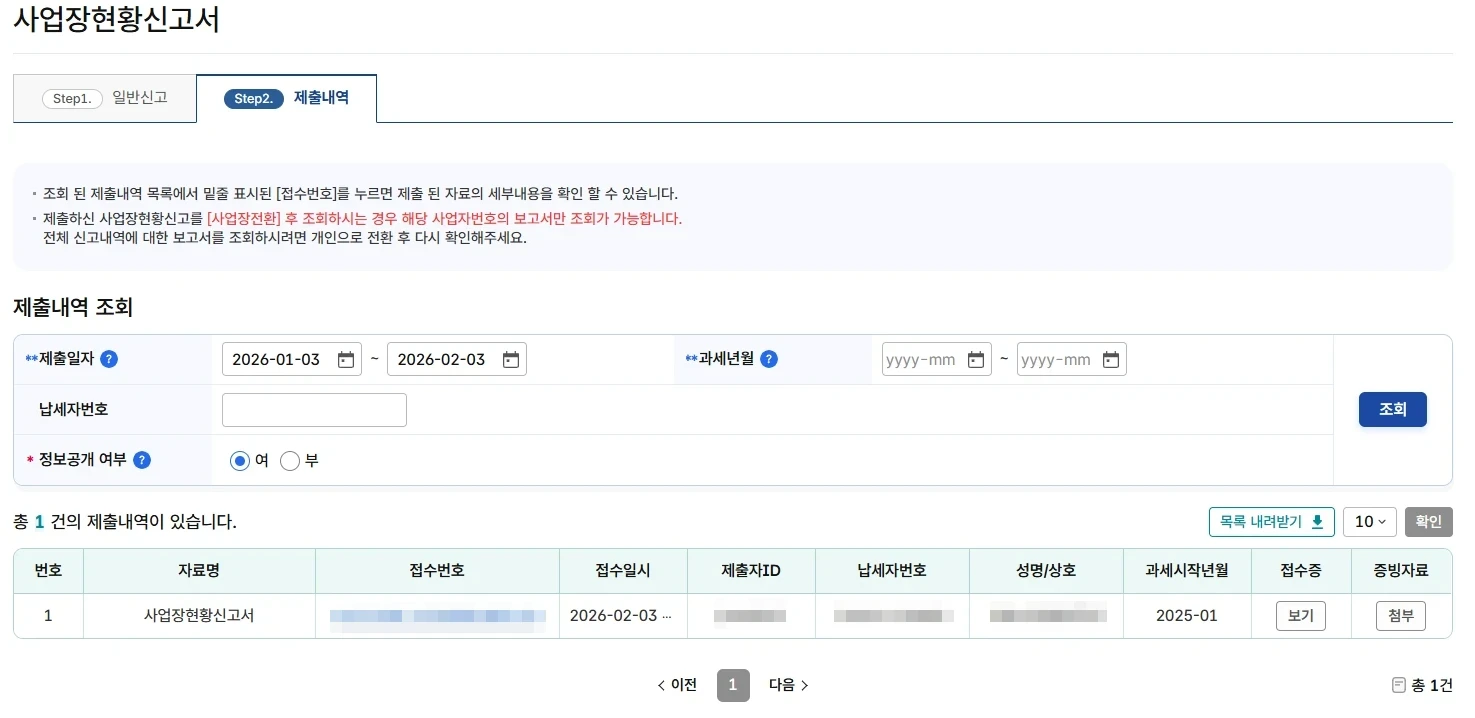The height and width of the screenshot is (718, 1475).
Task: Click help icon next to 제출일자
Action: coord(109,360)
